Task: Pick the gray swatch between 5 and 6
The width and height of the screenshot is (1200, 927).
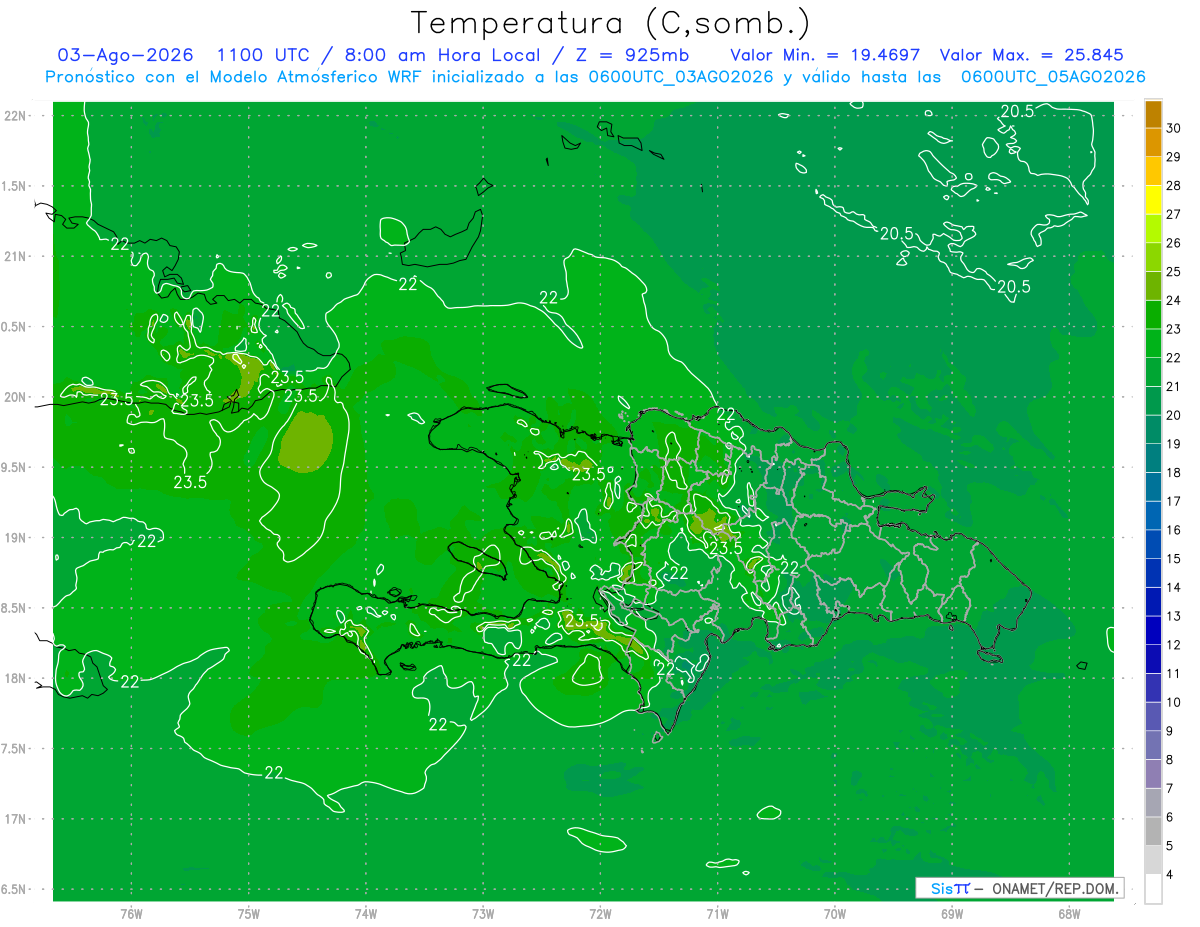Action: 1153,832
